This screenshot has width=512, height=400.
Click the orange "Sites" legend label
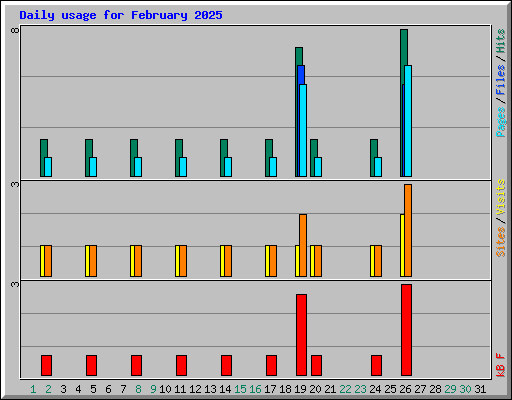tap(501, 242)
